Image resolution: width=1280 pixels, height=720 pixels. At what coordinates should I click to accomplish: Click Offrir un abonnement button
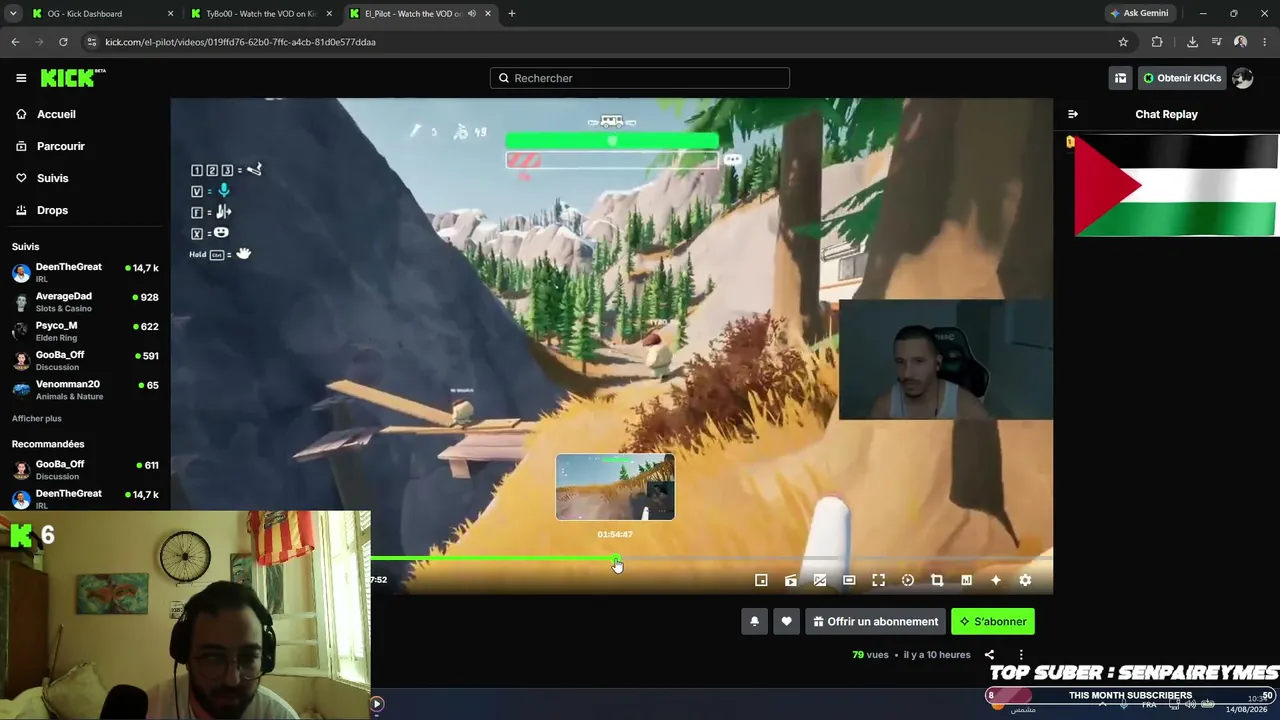(876, 621)
